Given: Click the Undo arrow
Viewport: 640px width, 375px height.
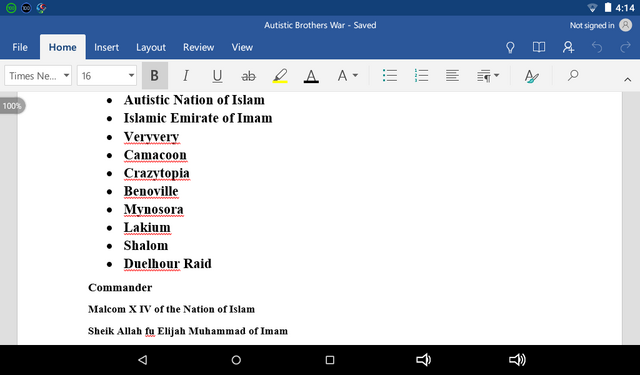Looking at the screenshot, I should 597,47.
